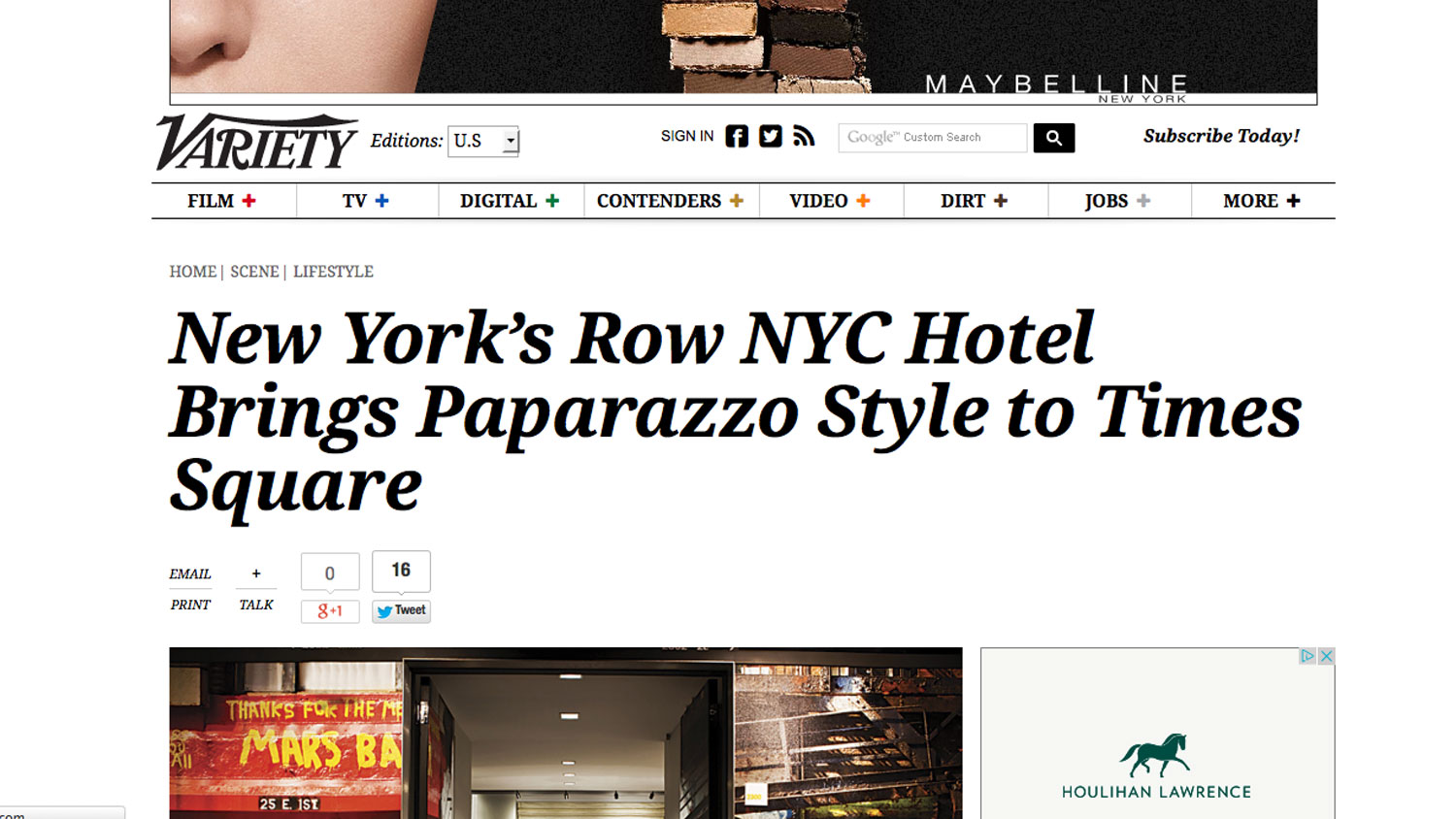The width and height of the screenshot is (1456, 819).
Task: Share article with the Tweet button
Action: tap(401, 611)
